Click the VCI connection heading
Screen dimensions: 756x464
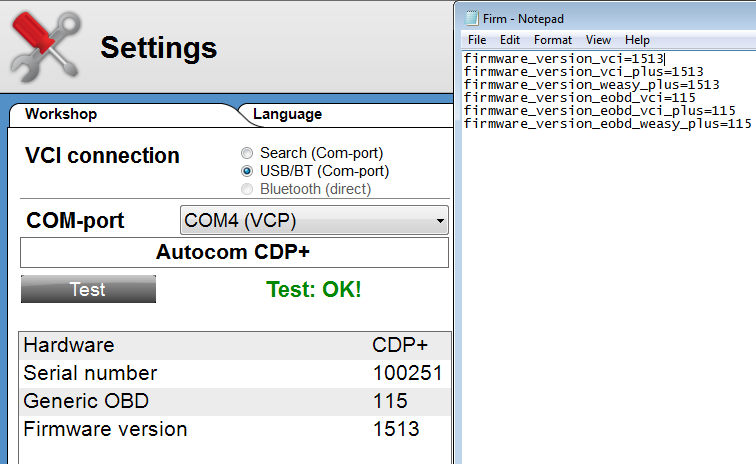pyautogui.click(x=102, y=156)
